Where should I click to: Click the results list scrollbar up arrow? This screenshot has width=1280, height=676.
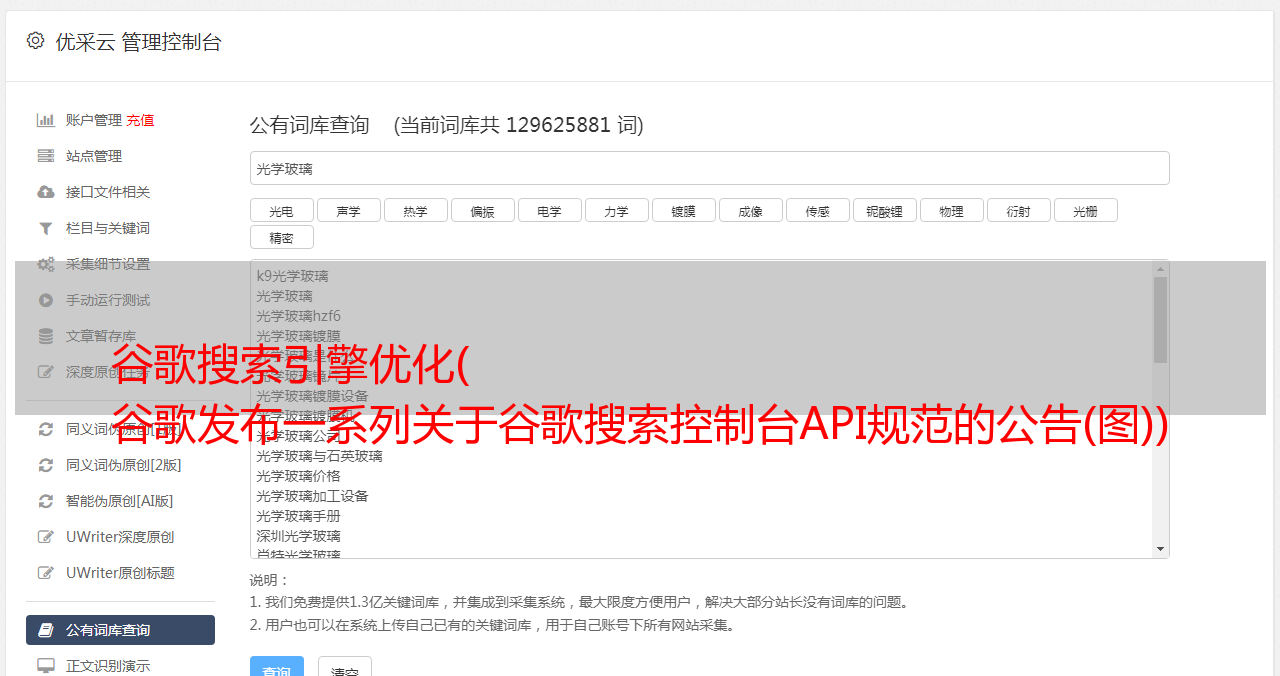tap(1160, 268)
